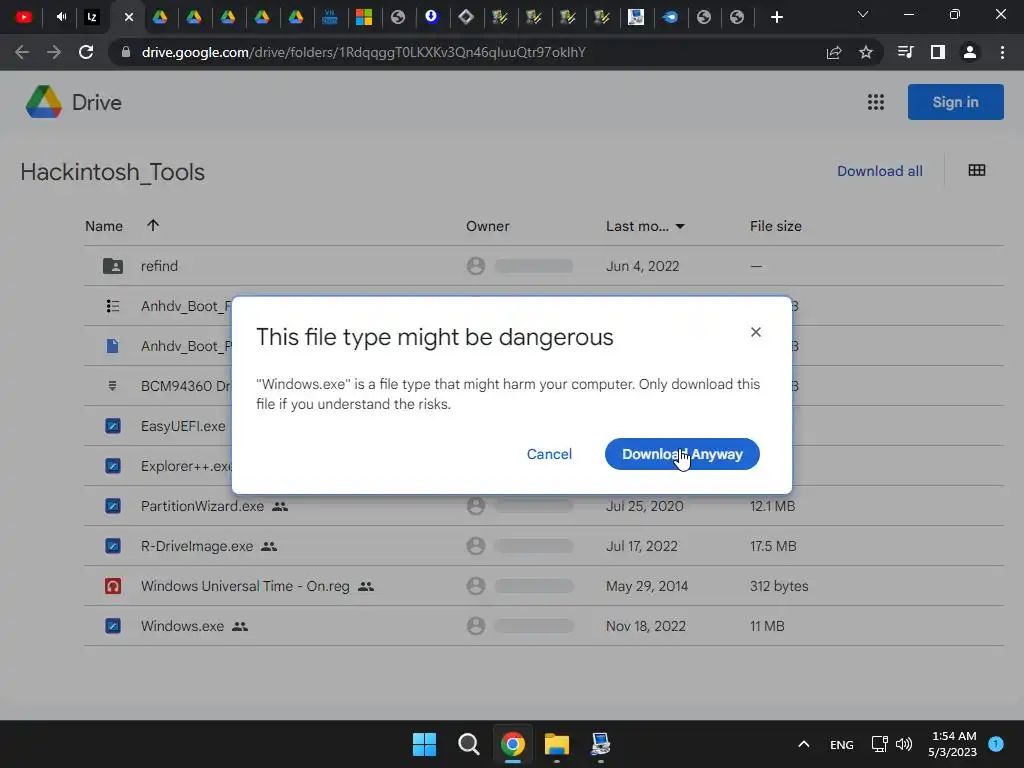Open File Explorer from taskbar
Viewport: 1024px width, 768px height.
point(557,744)
